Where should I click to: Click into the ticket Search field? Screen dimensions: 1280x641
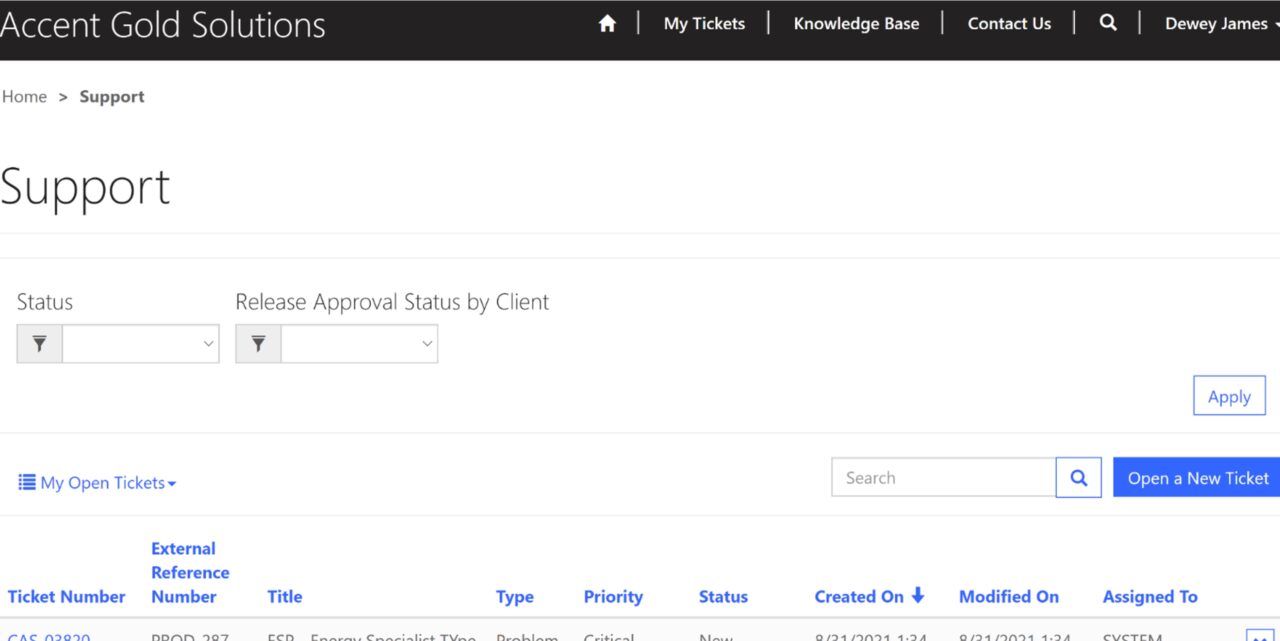coord(943,478)
